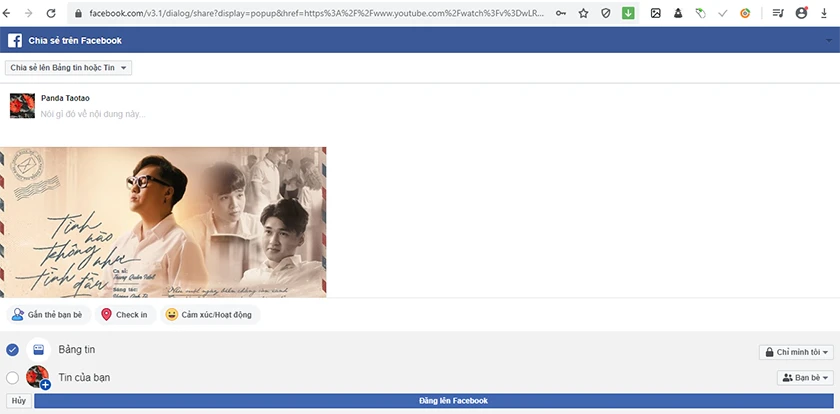Viewport: 840px width, 414px height.
Task: Click the green tag extension icon
Action: pos(701,13)
